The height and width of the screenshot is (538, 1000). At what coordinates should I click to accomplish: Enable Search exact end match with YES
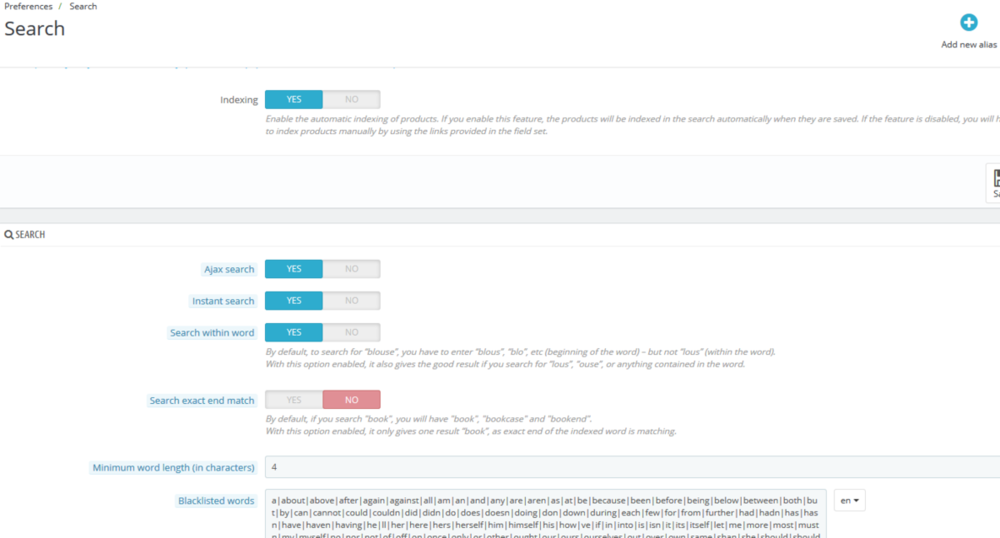pyautogui.click(x=294, y=400)
